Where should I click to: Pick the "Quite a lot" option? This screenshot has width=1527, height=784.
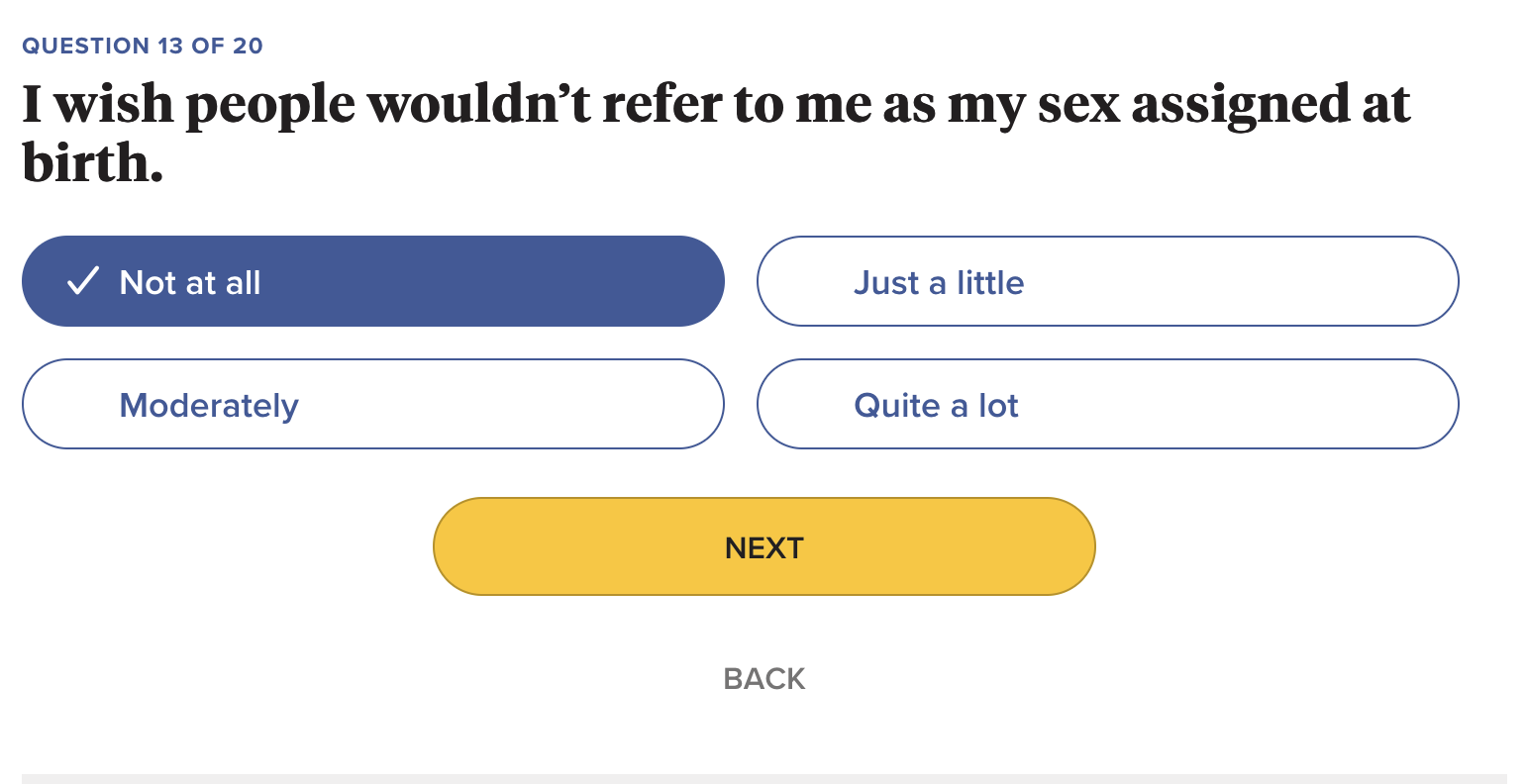[1107, 405]
